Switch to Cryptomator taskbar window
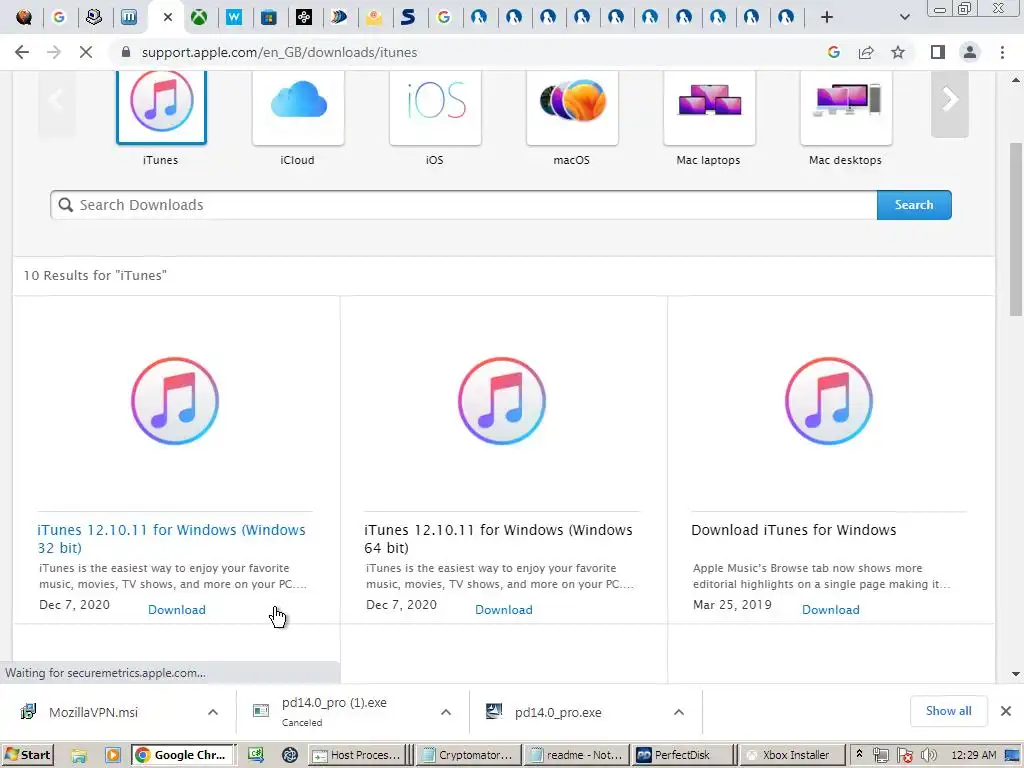1024x768 pixels. 468,755
